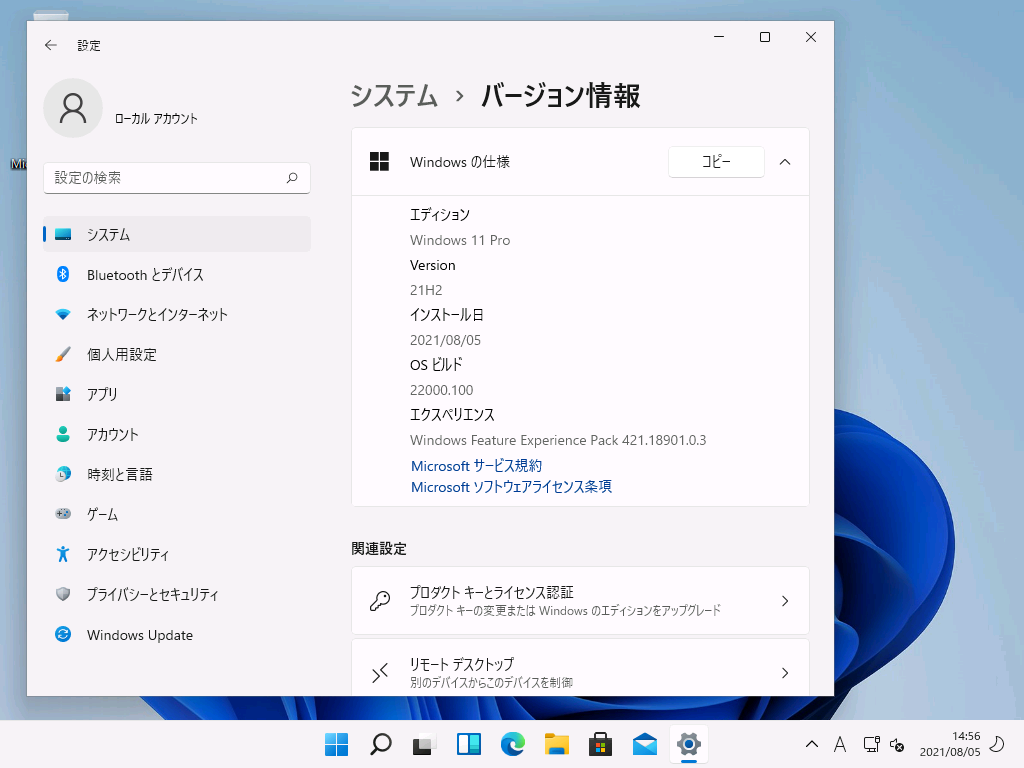The image size is (1024, 768).
Task: Click the back arrow in Settings
Action: click(x=51, y=45)
